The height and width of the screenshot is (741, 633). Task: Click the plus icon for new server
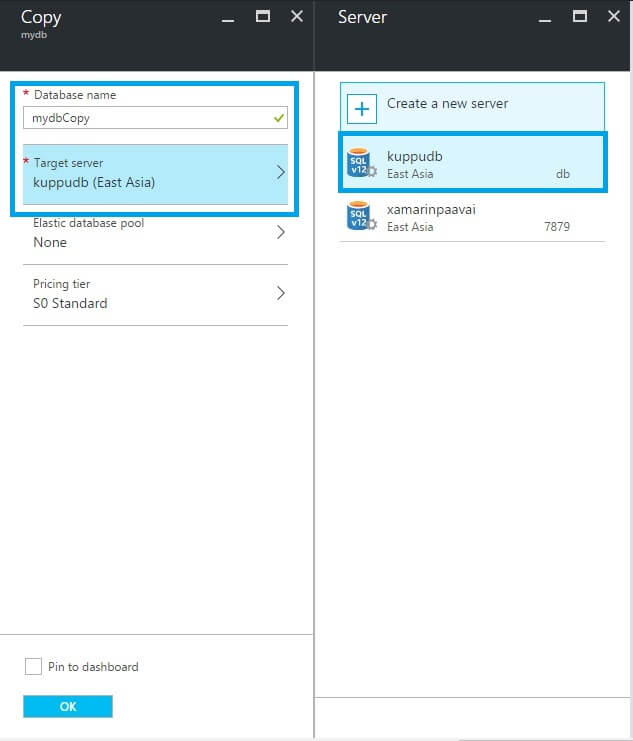point(362,106)
